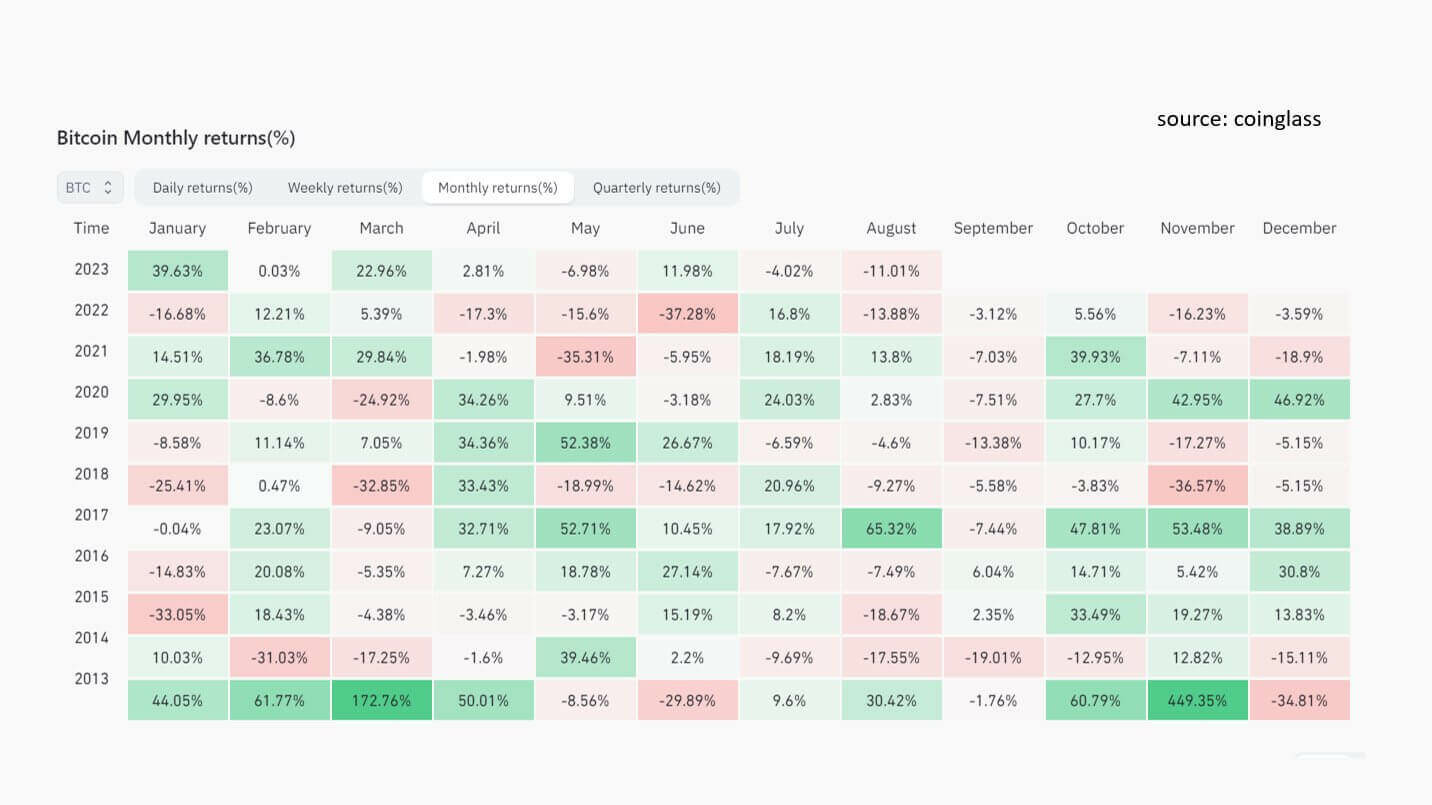Select the 172.76% March 2013 cell
This screenshot has height=805, width=1432.
pyautogui.click(x=382, y=700)
